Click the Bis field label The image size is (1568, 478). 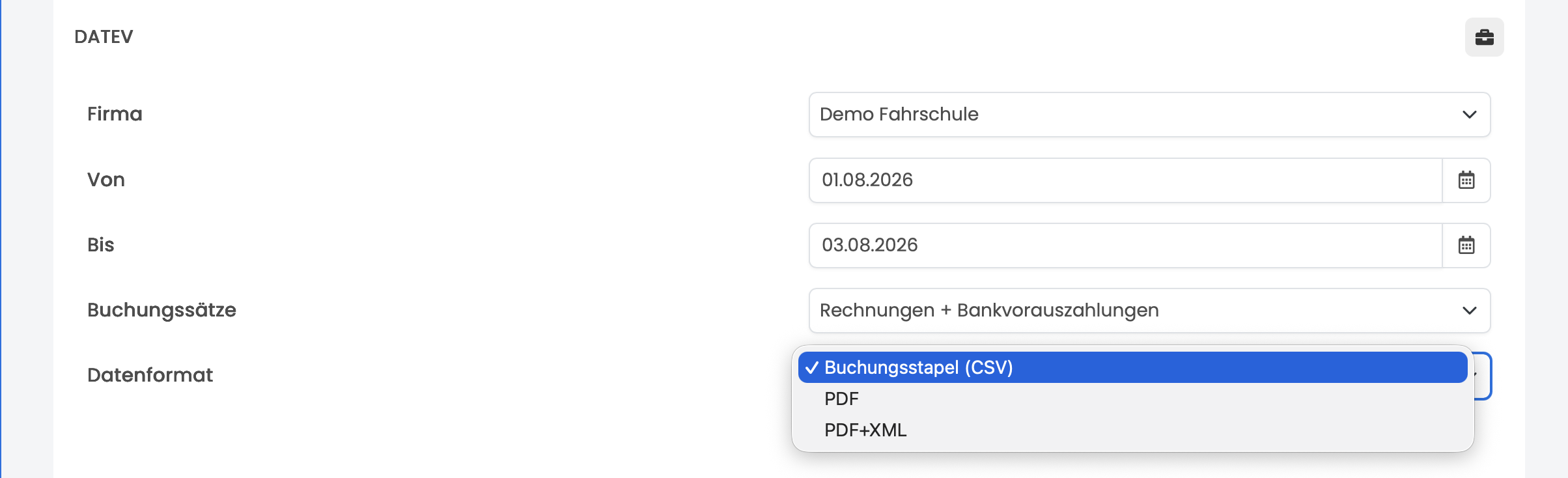101,245
